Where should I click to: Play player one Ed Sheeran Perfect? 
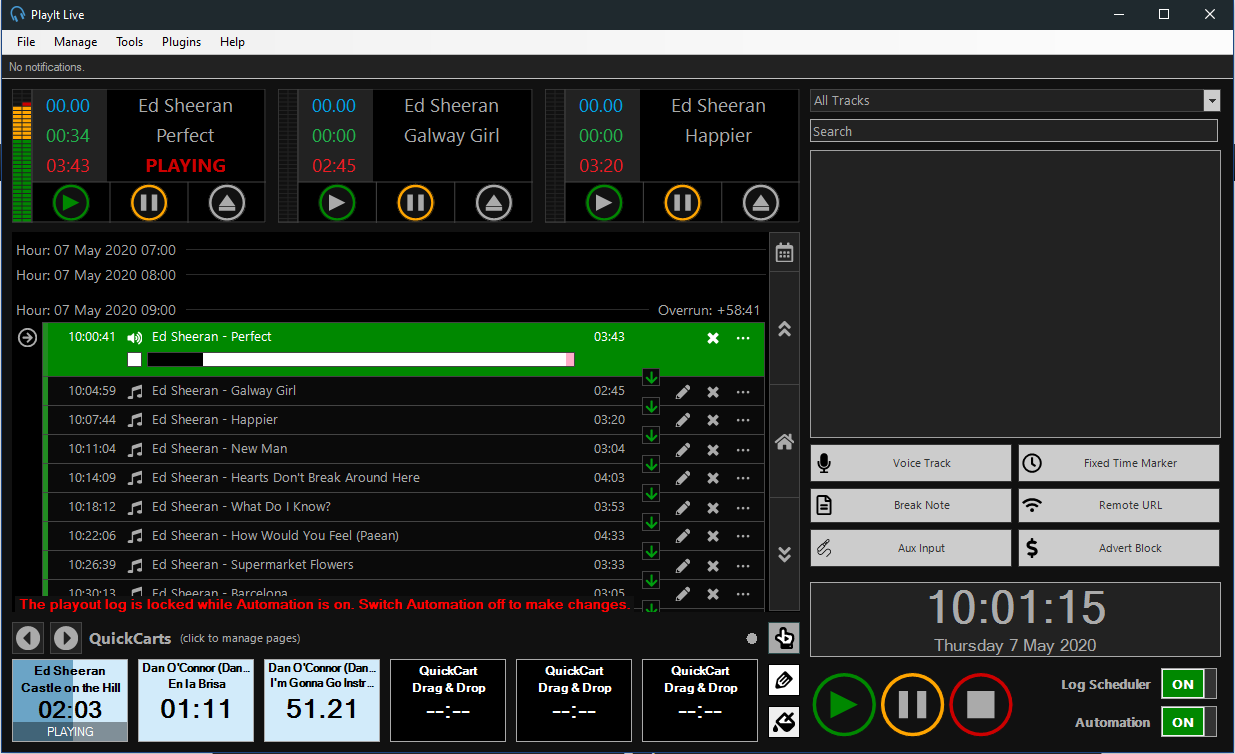[71, 202]
